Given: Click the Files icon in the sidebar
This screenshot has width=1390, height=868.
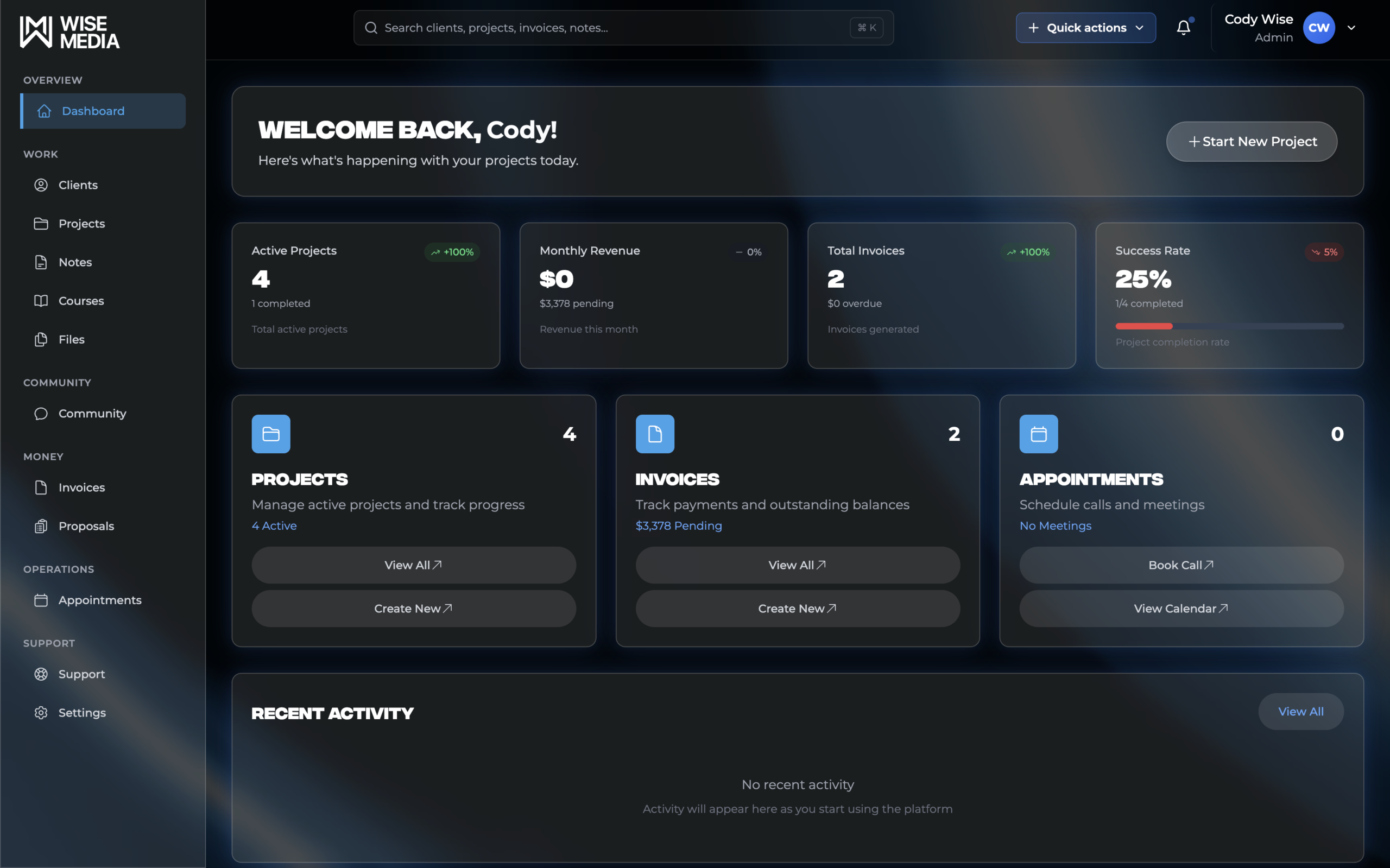Looking at the screenshot, I should (x=41, y=339).
